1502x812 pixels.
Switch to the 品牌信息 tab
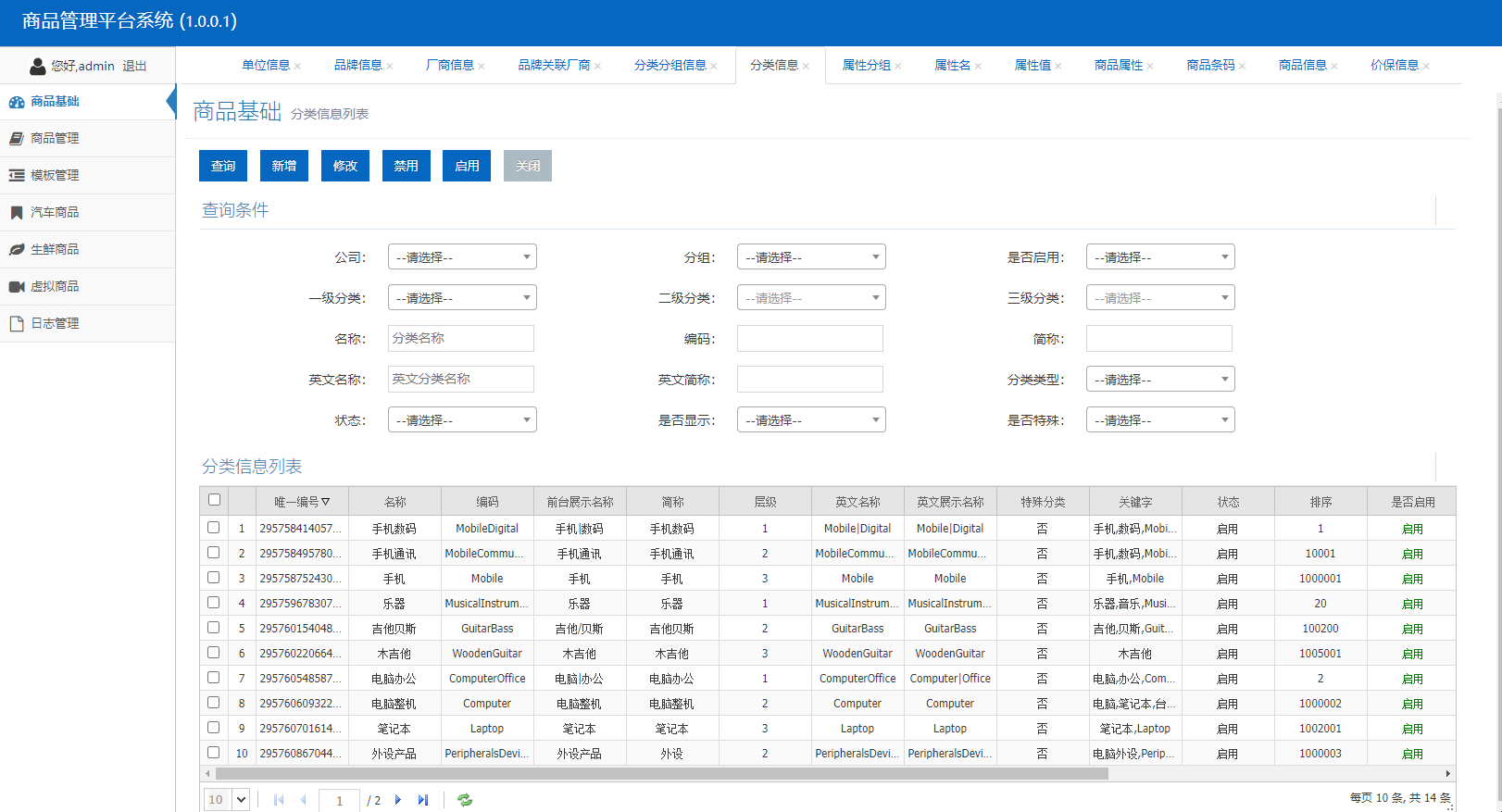coord(358,66)
